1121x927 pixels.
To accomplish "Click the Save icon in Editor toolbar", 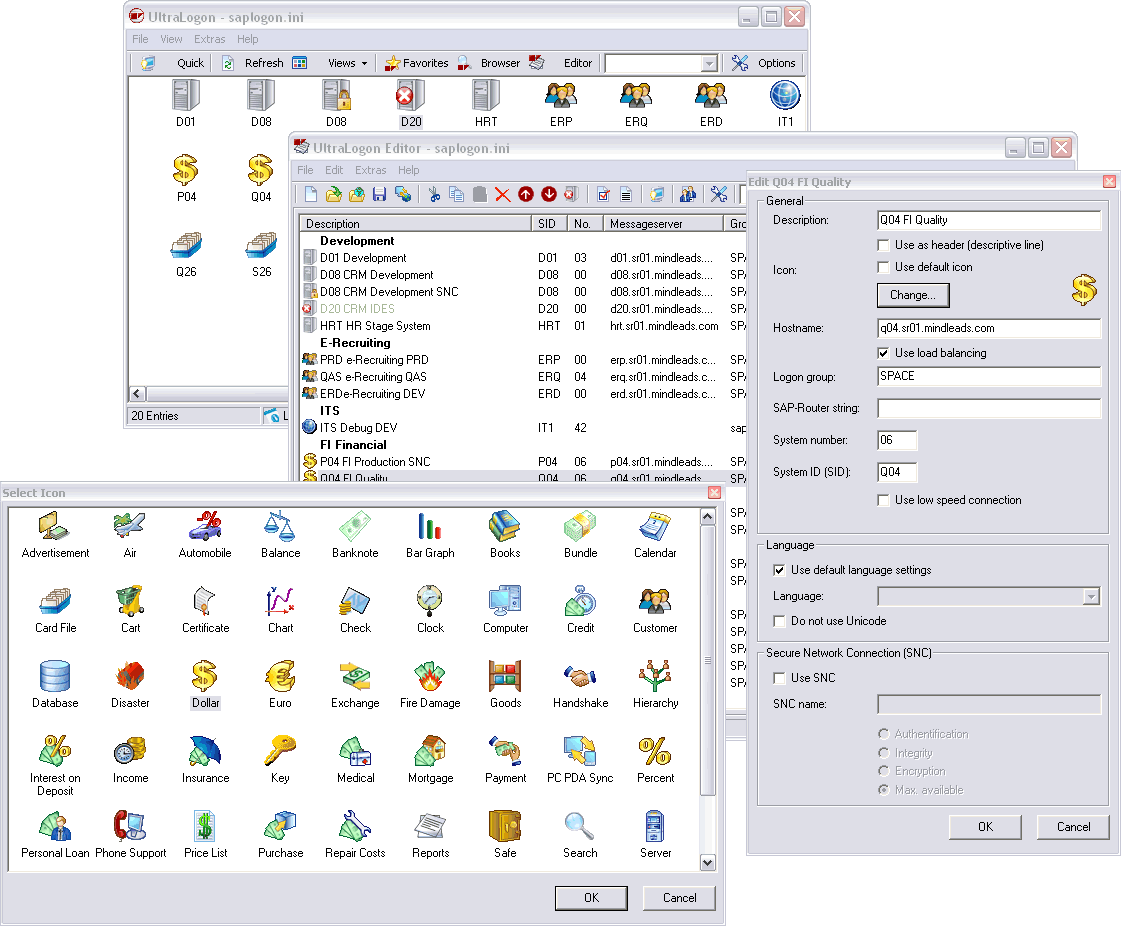I will point(380,194).
